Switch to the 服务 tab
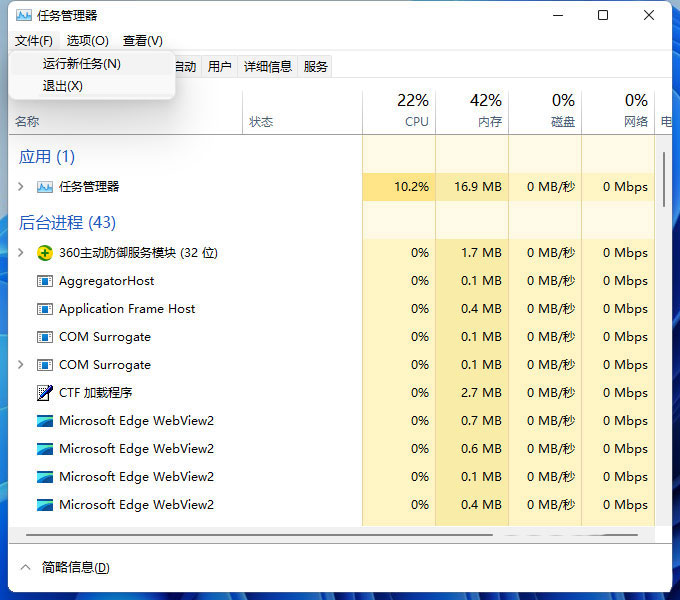680x600 pixels. click(316, 67)
